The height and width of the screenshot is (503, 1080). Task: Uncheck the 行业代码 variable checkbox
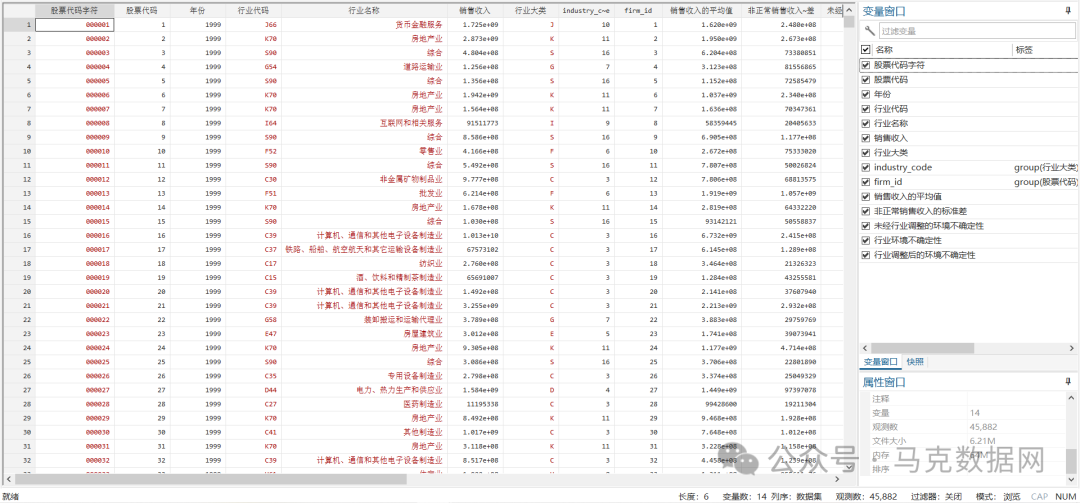(x=866, y=109)
